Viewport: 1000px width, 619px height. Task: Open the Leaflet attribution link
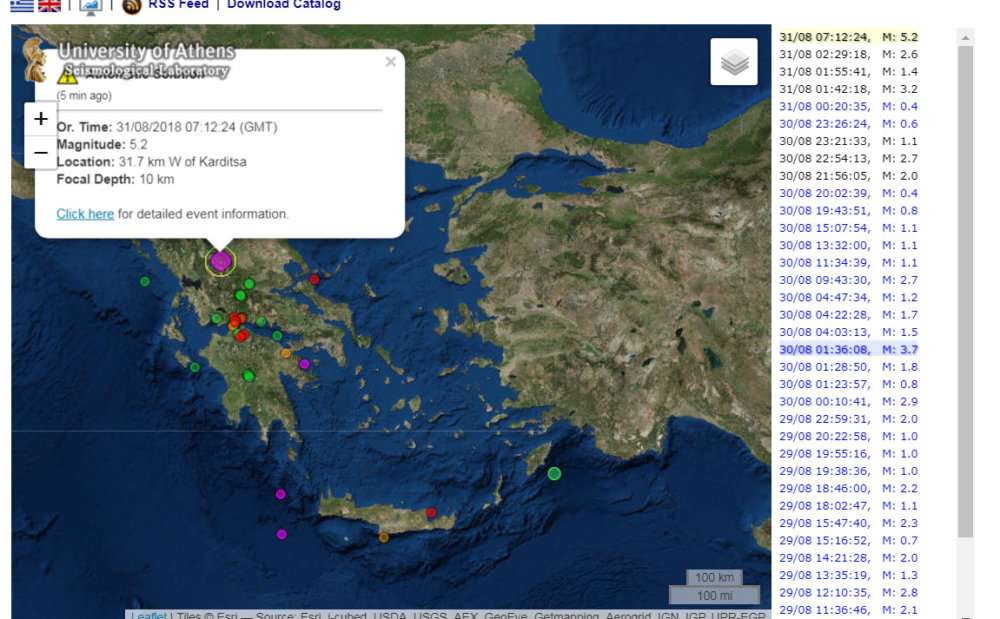point(148,615)
